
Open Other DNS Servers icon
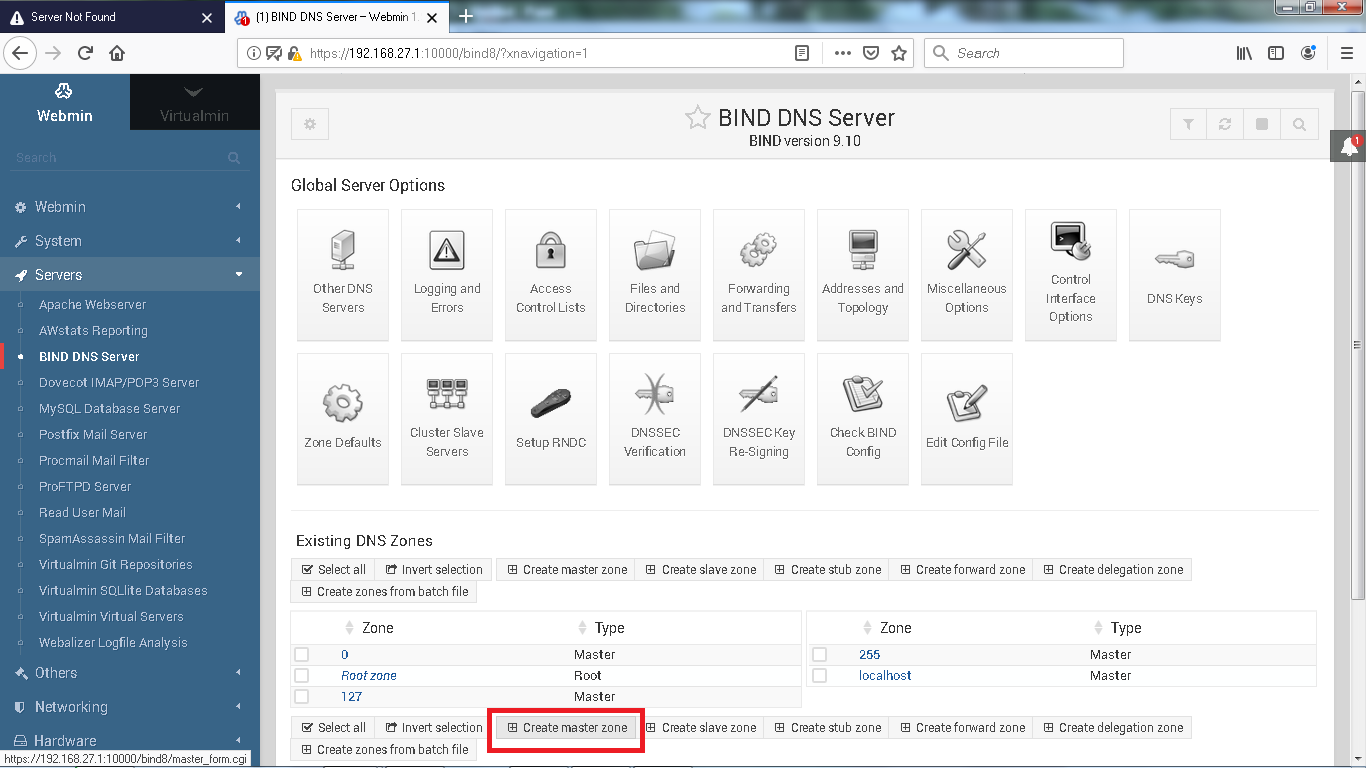(x=343, y=275)
